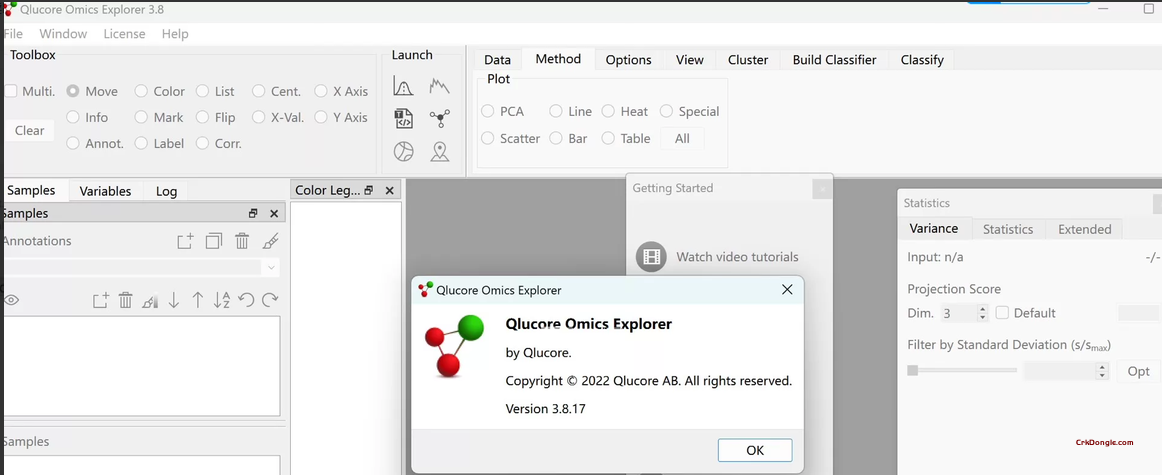
Task: Move item up with up arrow
Action: point(198,300)
